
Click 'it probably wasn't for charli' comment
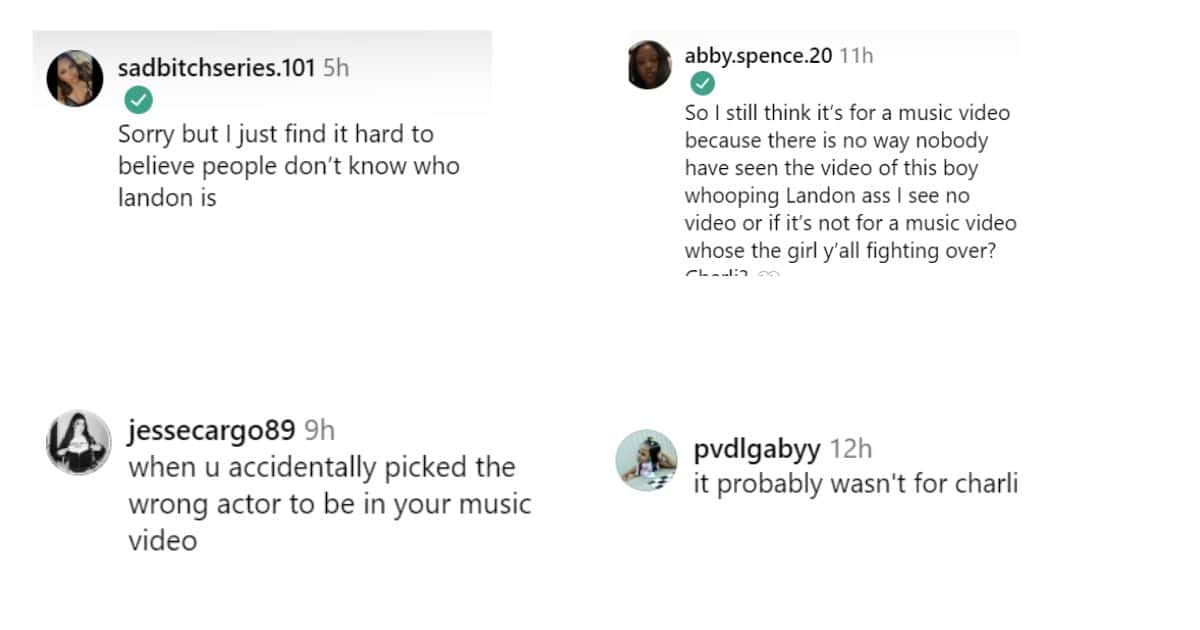(x=855, y=484)
